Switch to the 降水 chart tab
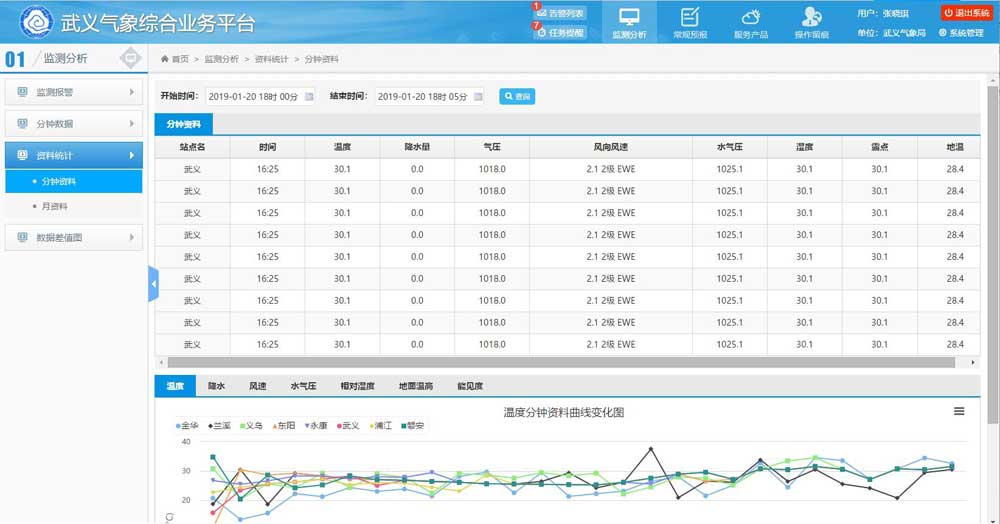 coord(216,386)
